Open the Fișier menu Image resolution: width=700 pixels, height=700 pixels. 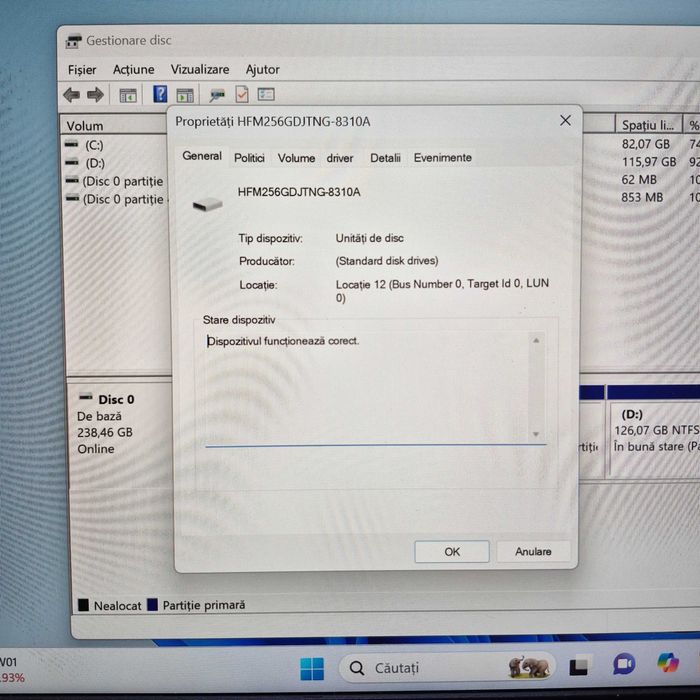(82, 70)
